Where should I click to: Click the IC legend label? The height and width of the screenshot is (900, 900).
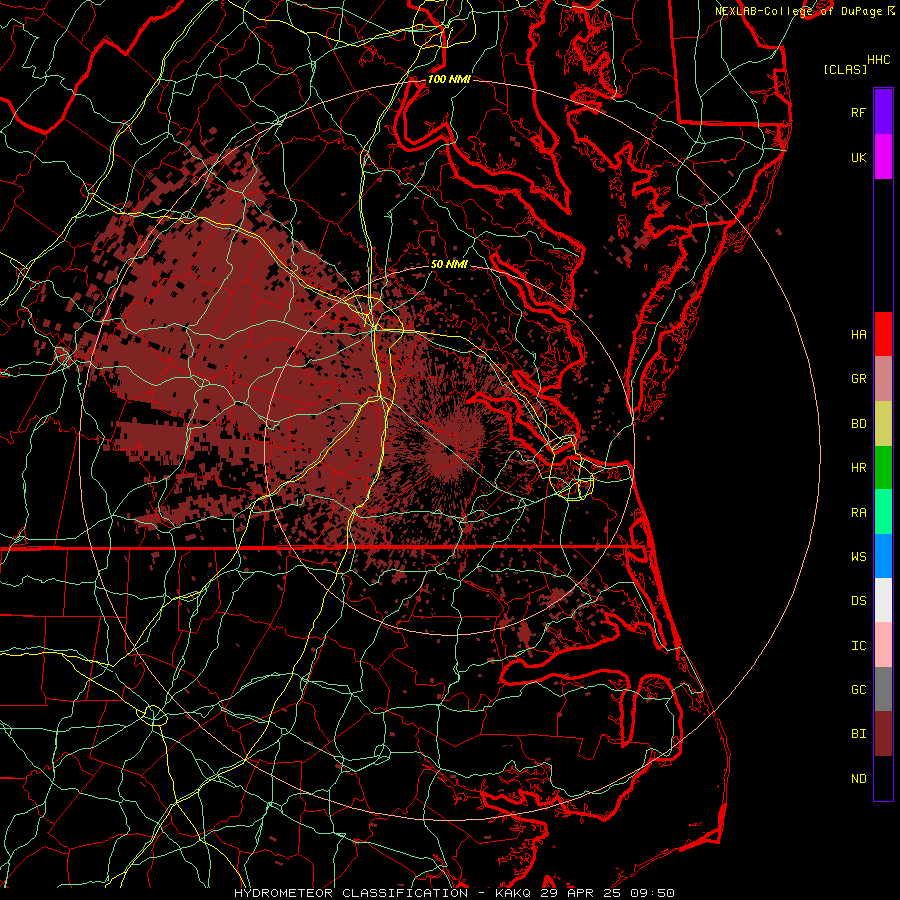(858, 646)
